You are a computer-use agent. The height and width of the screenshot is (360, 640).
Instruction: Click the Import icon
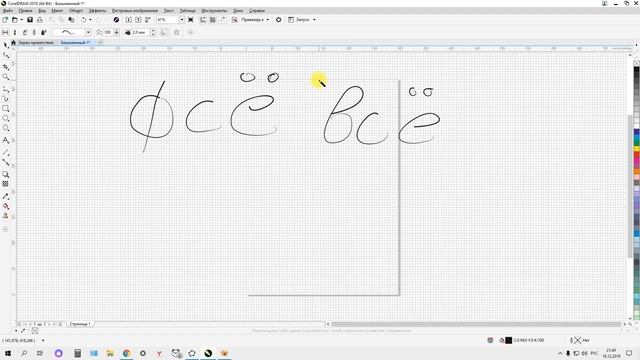tap(129, 20)
